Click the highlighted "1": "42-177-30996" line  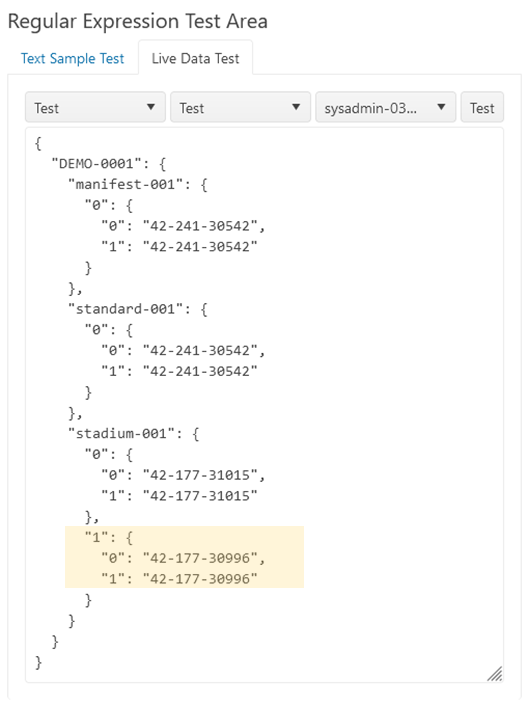point(179,579)
